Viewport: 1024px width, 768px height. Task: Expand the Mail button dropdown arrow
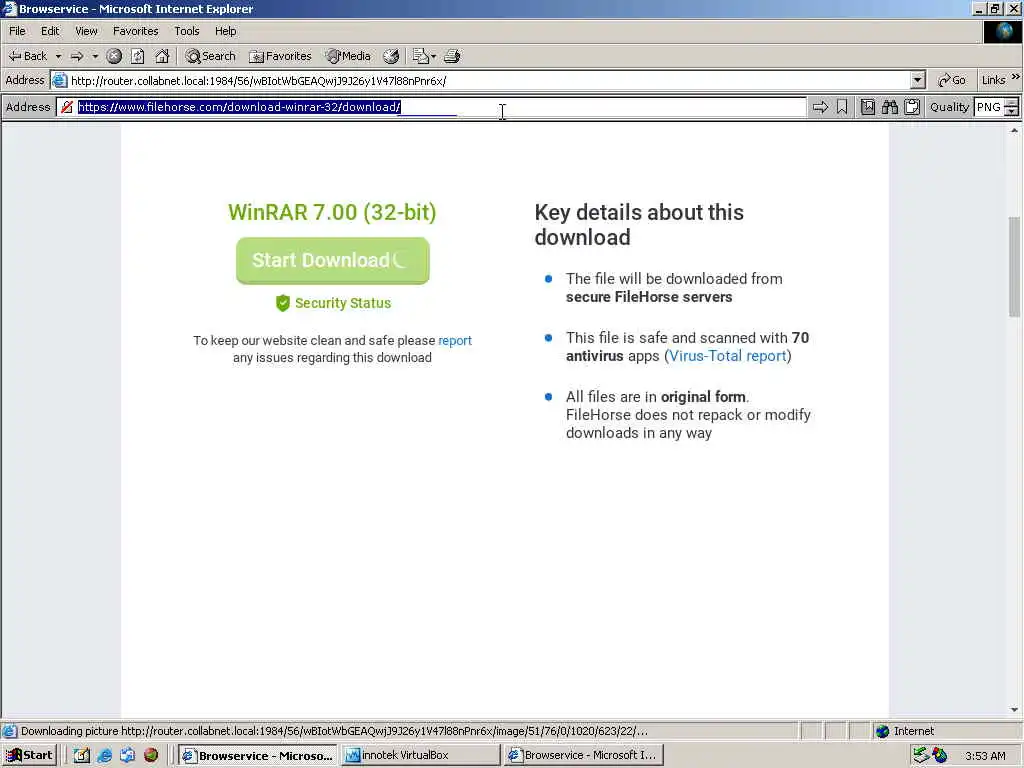pos(434,56)
